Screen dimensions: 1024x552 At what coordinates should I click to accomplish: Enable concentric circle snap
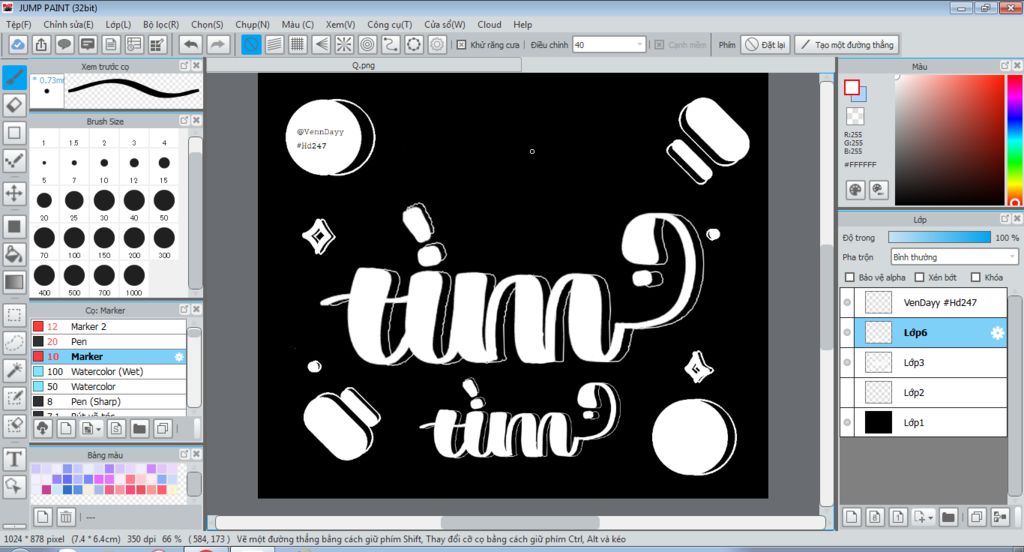(x=368, y=44)
